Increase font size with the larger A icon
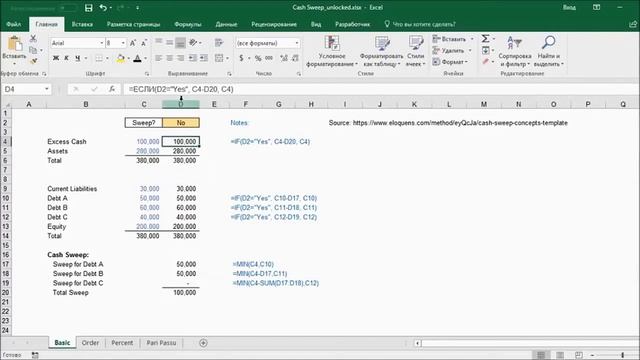The width and height of the screenshot is (640, 360). pyautogui.click(x=133, y=43)
